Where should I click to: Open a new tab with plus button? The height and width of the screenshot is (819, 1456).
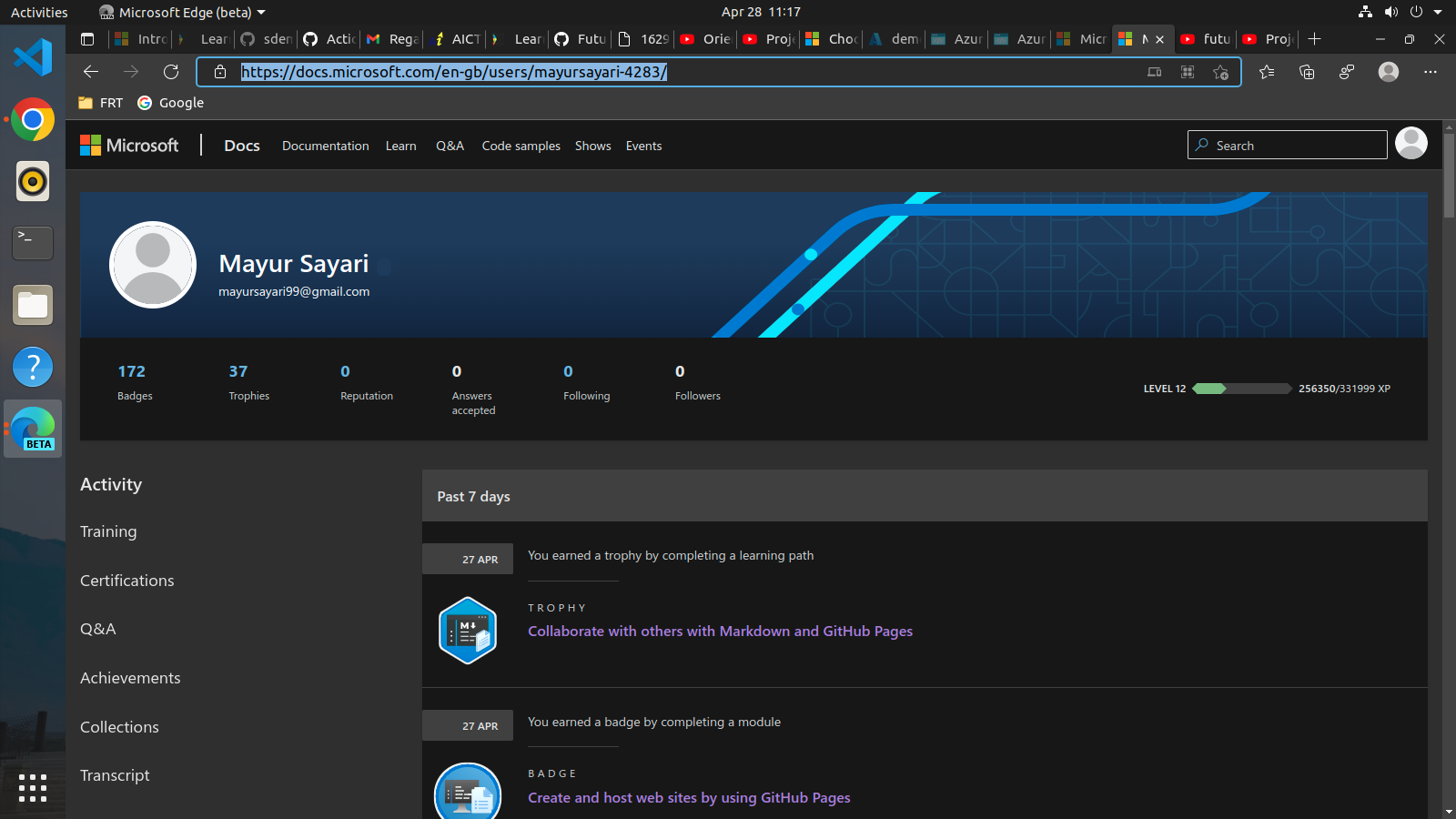coord(1314,39)
